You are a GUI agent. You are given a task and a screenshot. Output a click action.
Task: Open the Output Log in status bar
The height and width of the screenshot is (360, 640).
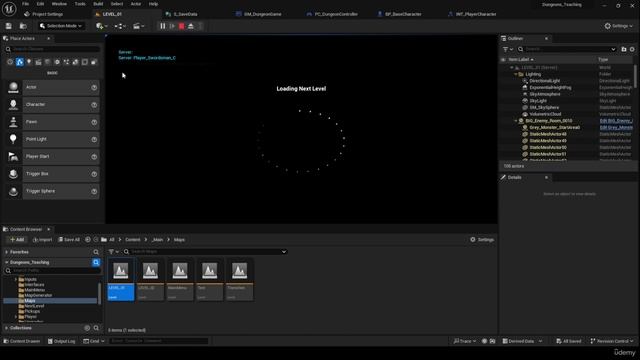tap(62, 341)
